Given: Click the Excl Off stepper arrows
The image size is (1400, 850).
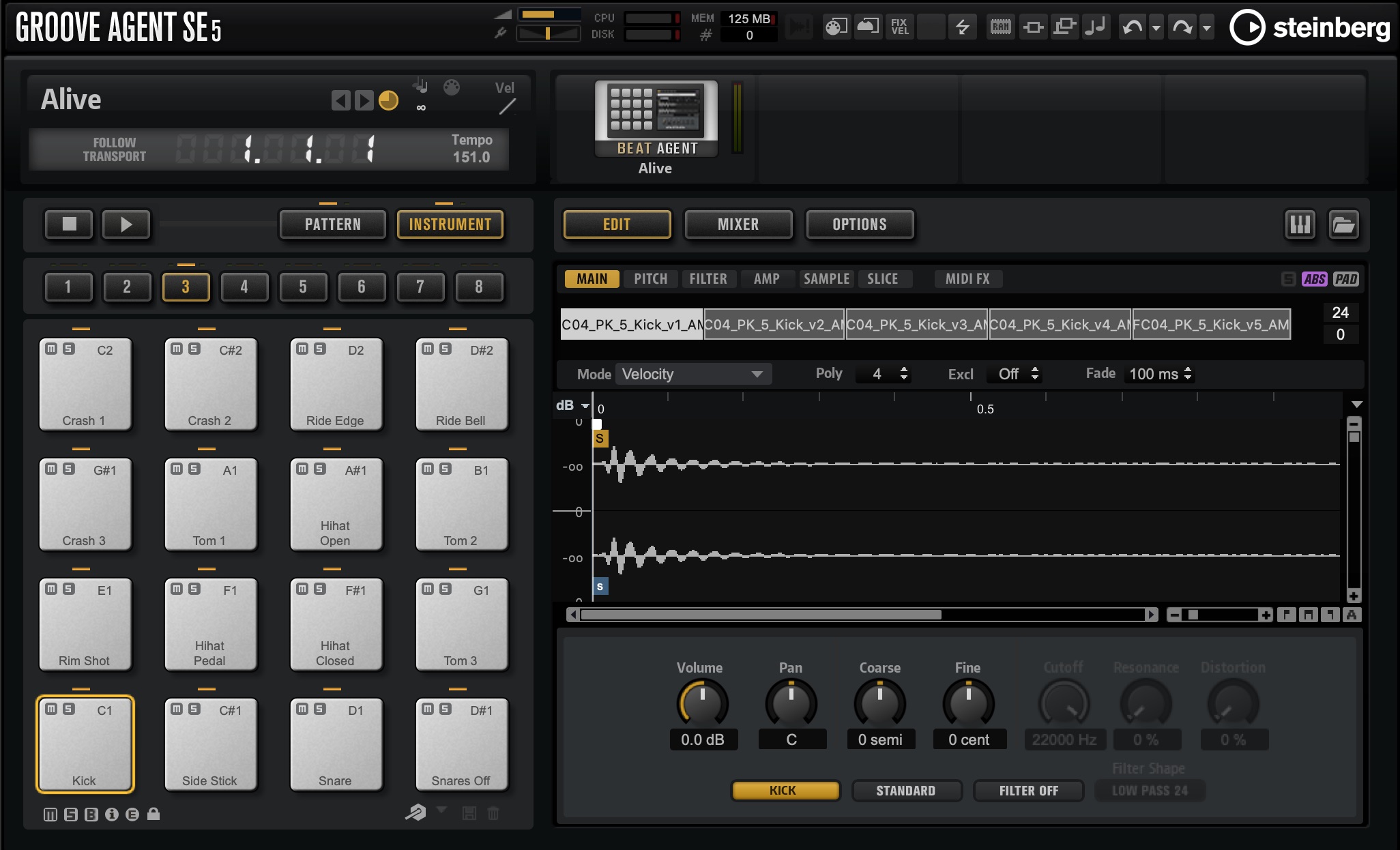Looking at the screenshot, I should pyautogui.click(x=1035, y=374).
